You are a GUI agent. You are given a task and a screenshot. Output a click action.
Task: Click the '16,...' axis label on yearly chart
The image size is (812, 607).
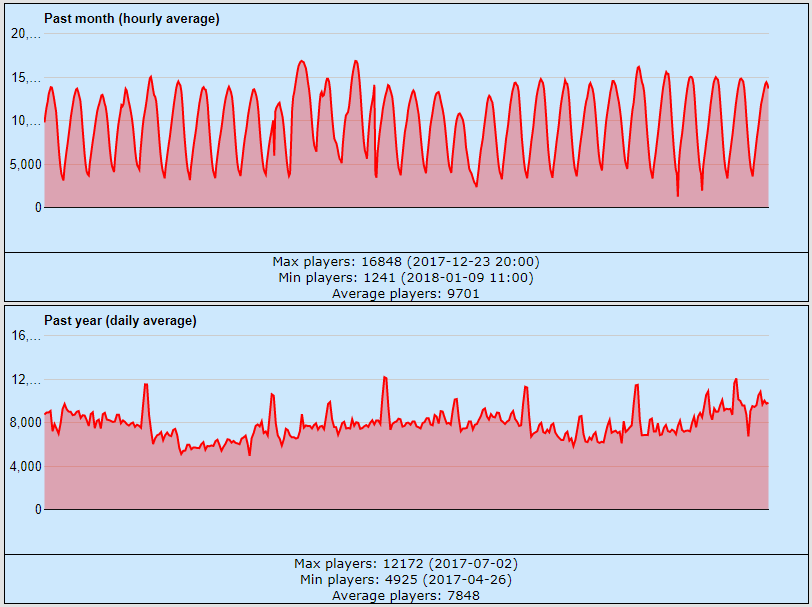(26, 336)
